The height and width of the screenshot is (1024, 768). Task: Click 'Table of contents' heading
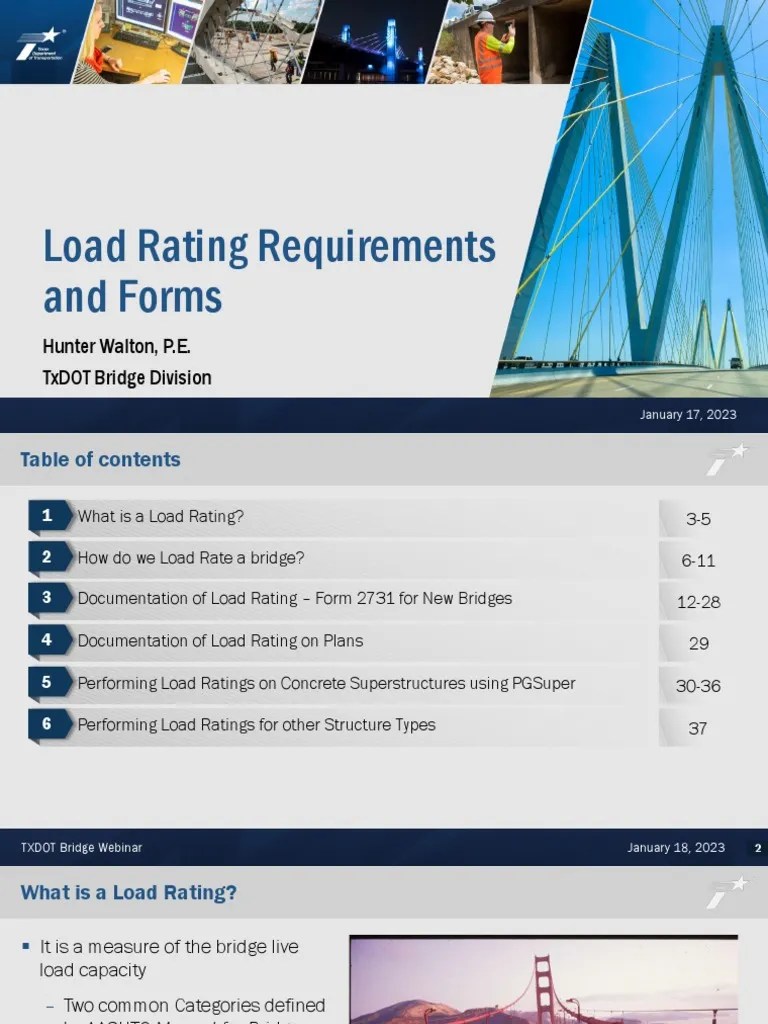tap(100, 460)
